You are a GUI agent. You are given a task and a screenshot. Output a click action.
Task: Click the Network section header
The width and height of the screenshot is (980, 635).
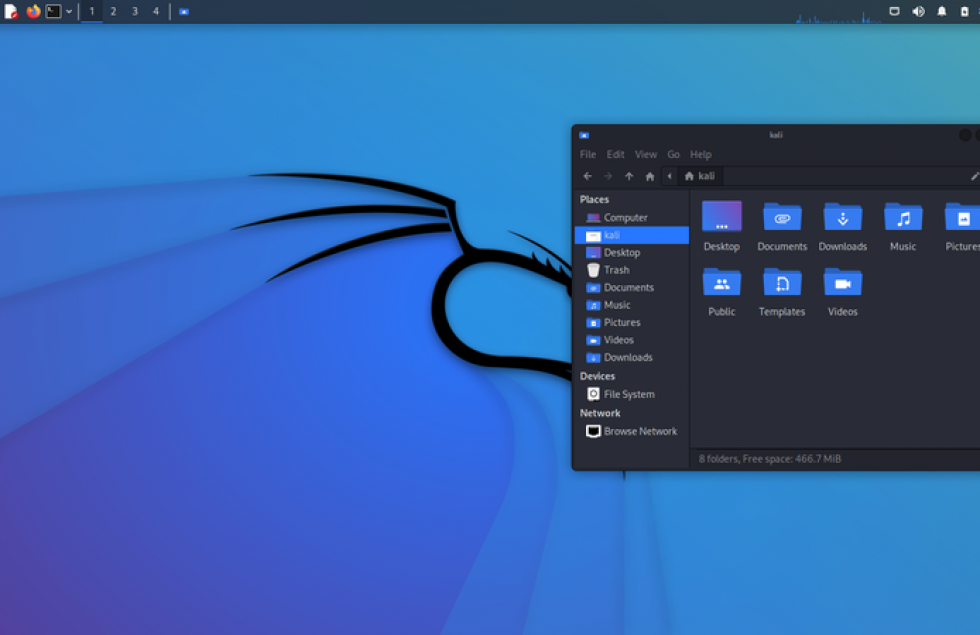coord(600,413)
